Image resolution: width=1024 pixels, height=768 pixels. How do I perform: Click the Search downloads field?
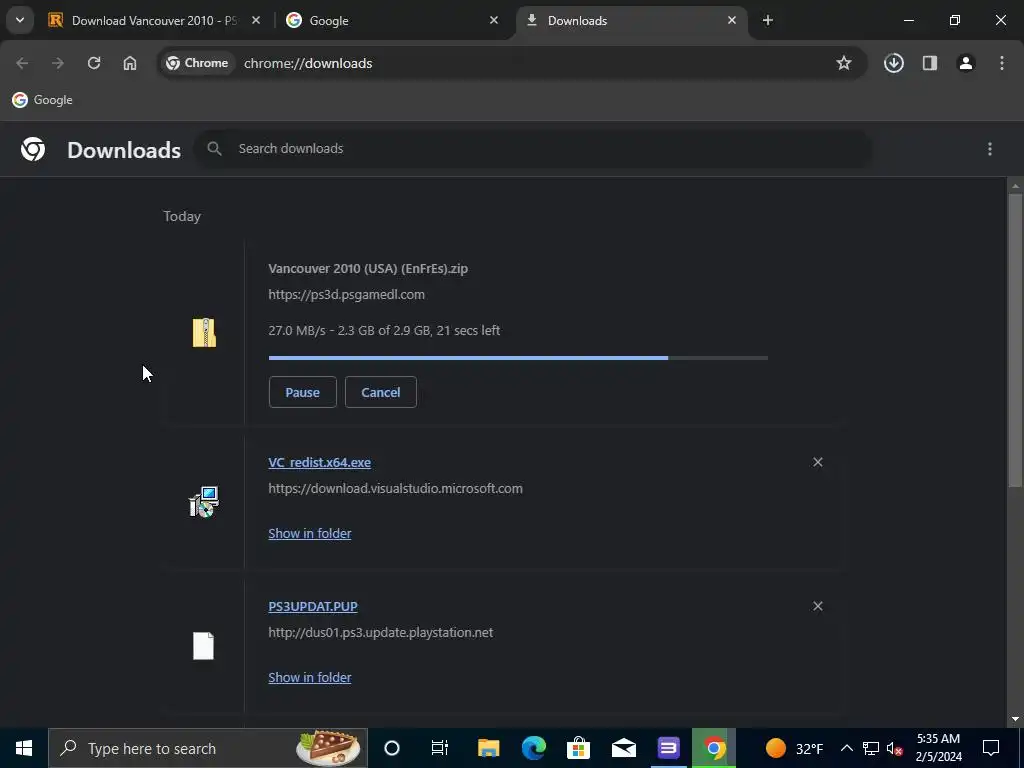tap(532, 149)
